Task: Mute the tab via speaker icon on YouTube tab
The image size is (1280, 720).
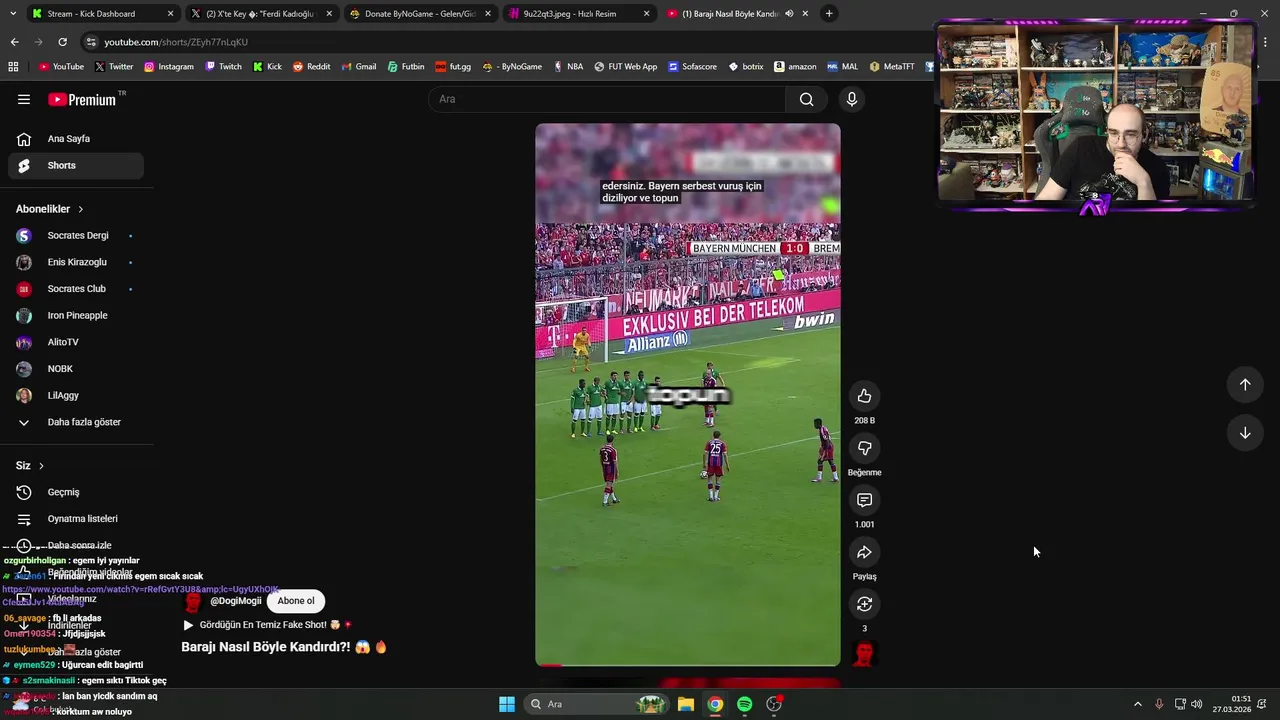Action: pyautogui.click(x=789, y=14)
